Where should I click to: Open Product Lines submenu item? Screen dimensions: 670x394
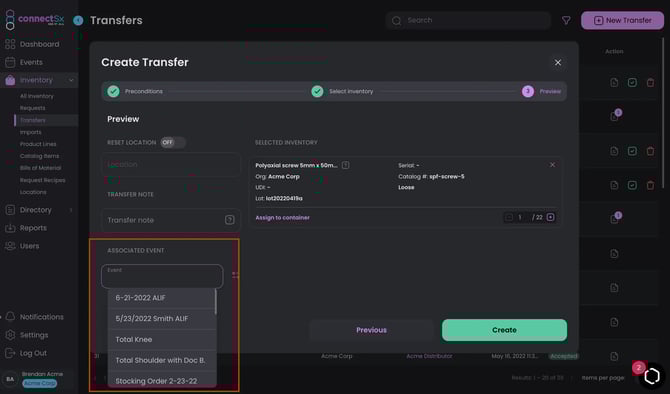38,144
